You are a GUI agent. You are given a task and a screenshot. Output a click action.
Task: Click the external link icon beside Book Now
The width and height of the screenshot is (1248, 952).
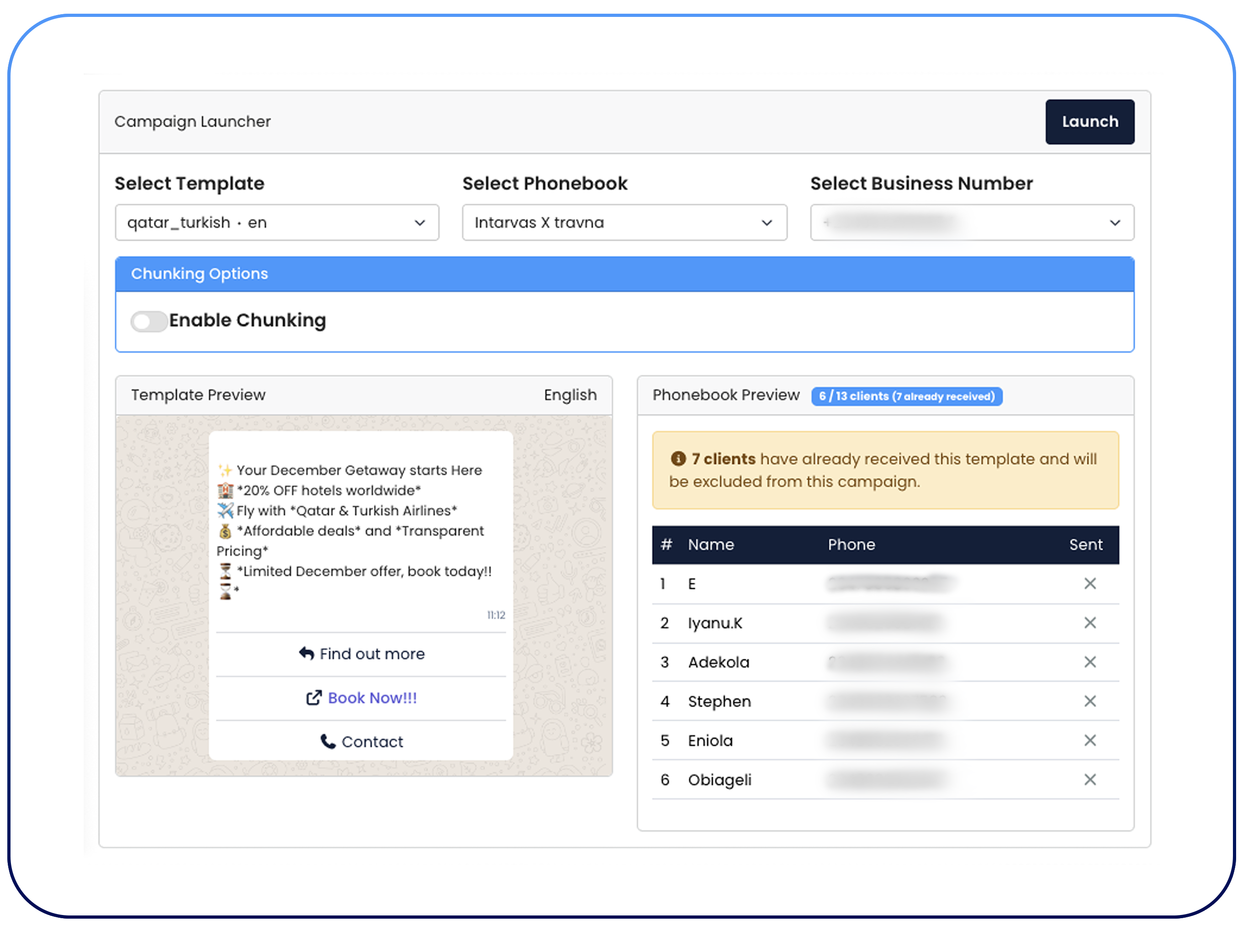point(313,698)
